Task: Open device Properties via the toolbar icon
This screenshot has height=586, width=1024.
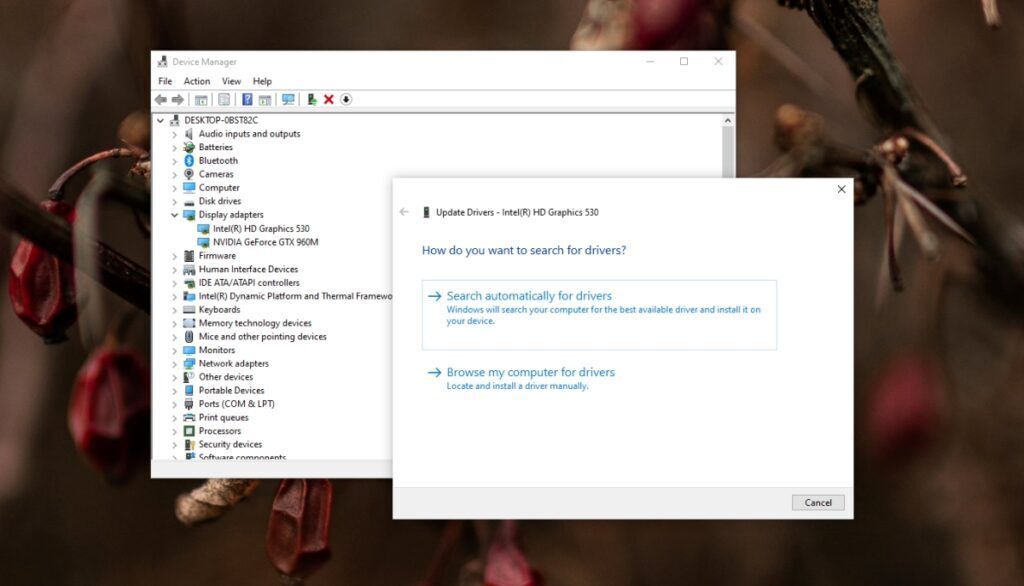Action: (224, 99)
